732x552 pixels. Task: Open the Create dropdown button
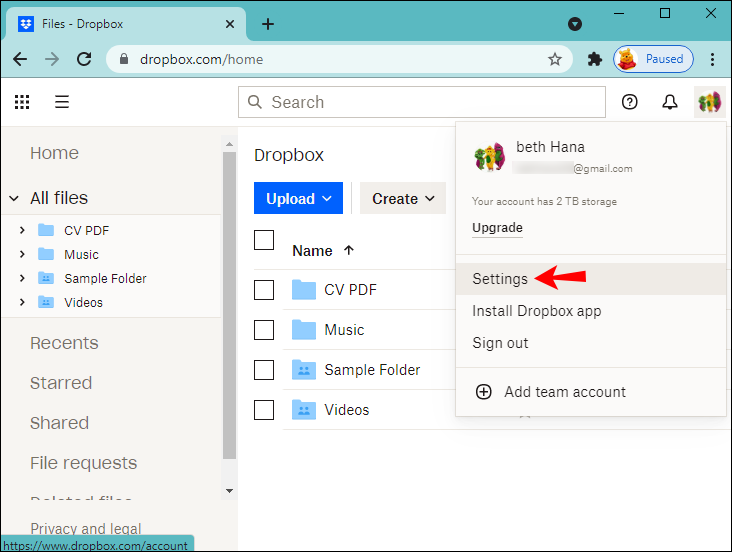(x=403, y=198)
